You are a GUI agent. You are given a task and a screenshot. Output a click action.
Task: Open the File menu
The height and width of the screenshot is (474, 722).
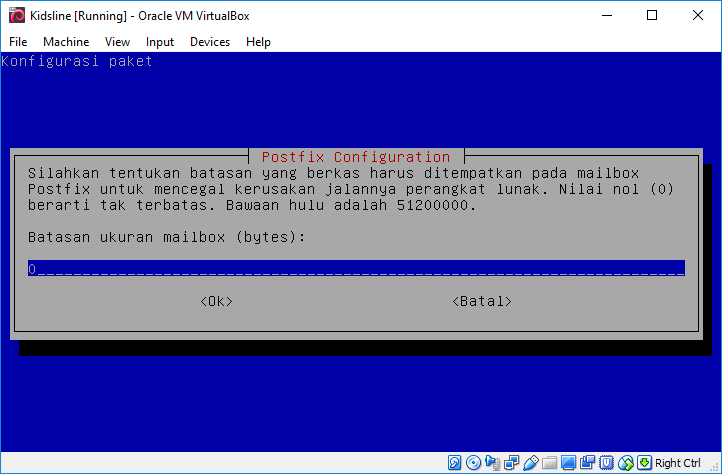click(18, 42)
